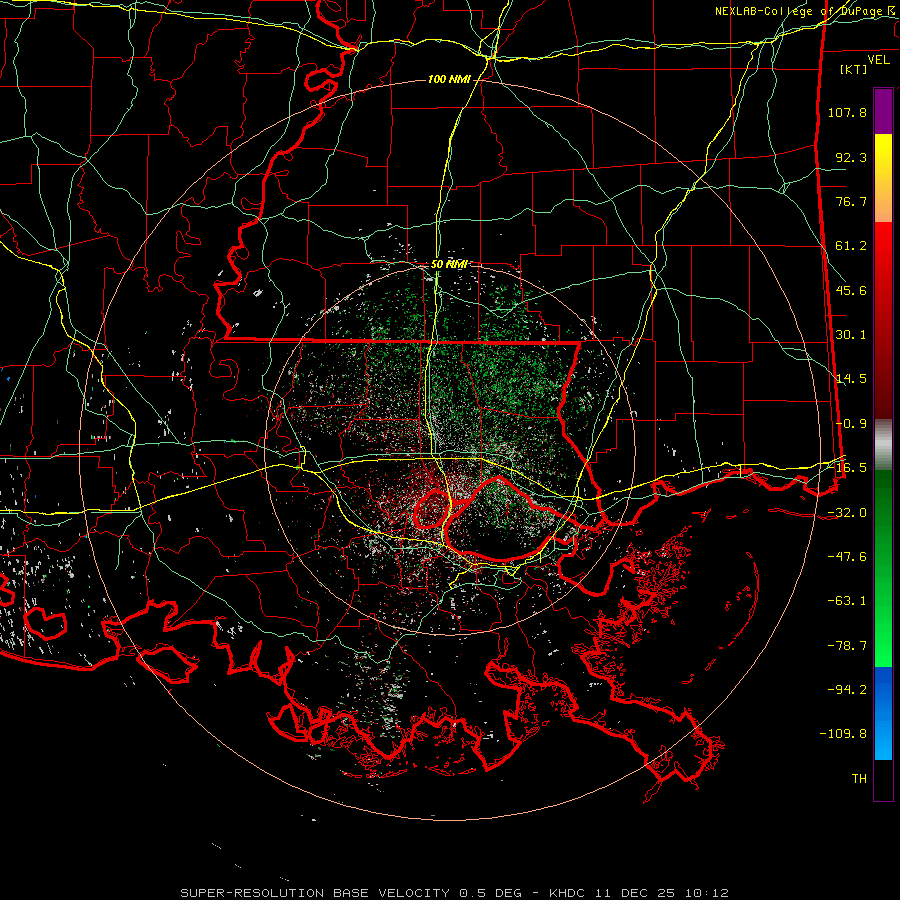Click the -16.5 legend value
This screenshot has width=900, height=900.
coord(847,468)
